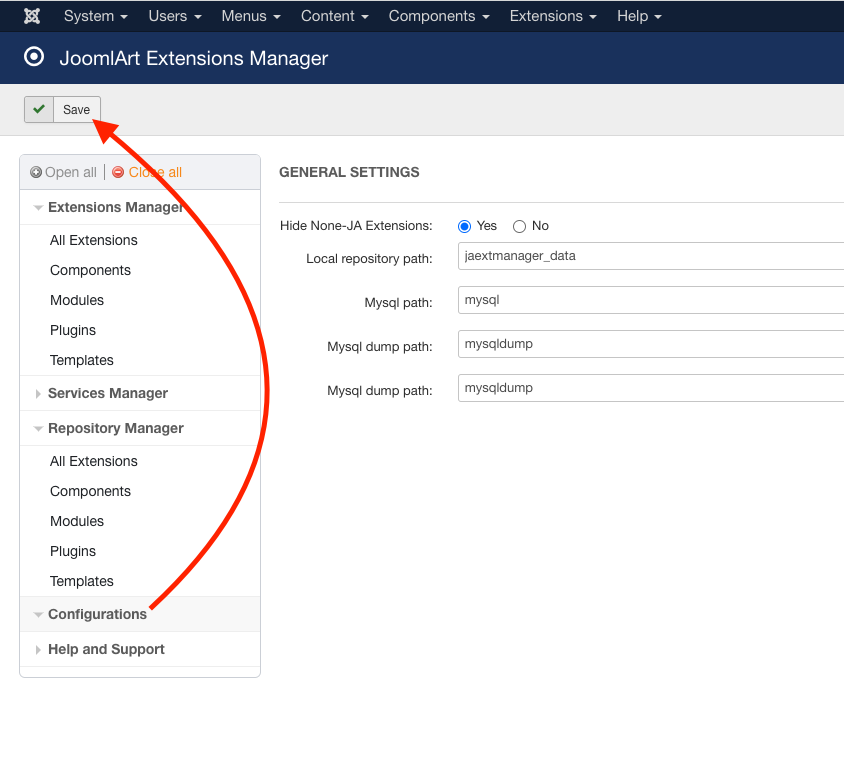The height and width of the screenshot is (772, 844).
Task: Open the System dropdown menu
Action: pos(95,16)
